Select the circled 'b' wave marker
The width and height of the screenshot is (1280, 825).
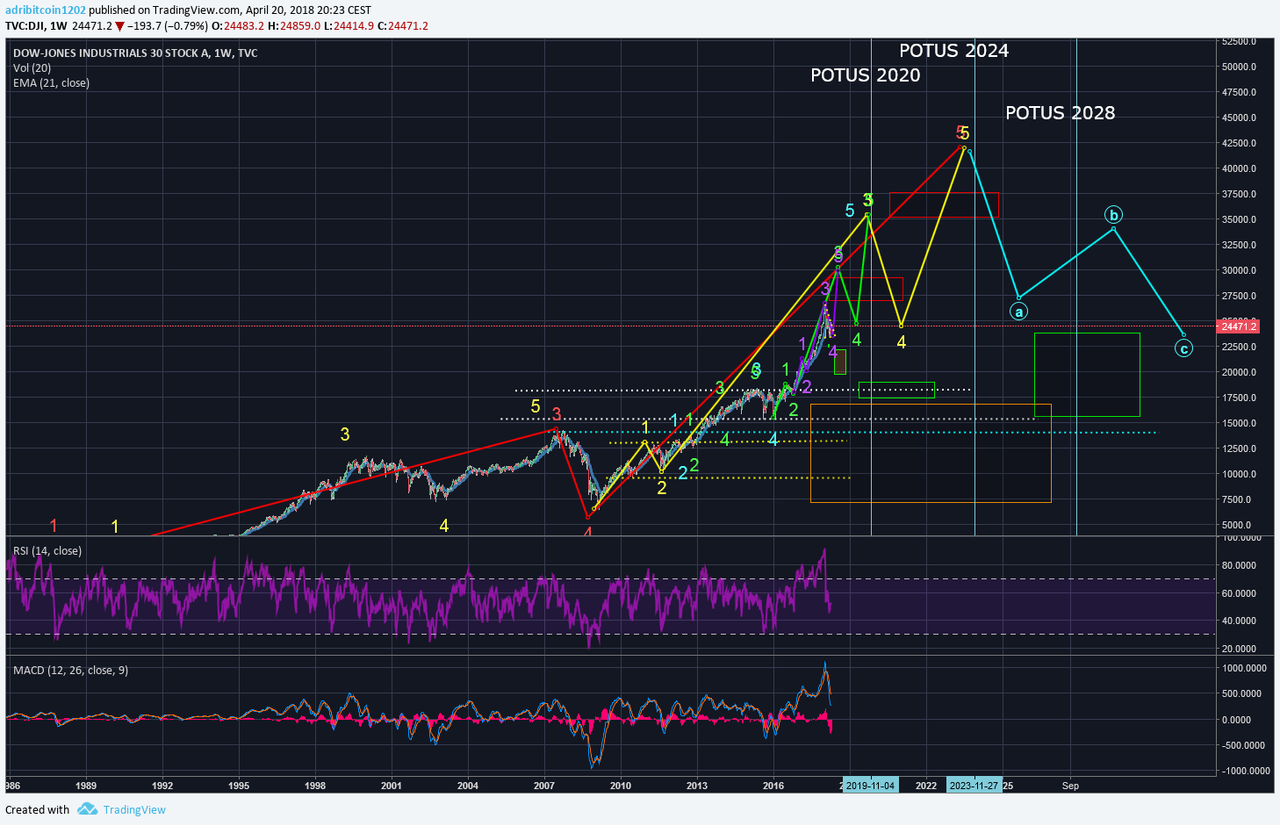[1114, 214]
